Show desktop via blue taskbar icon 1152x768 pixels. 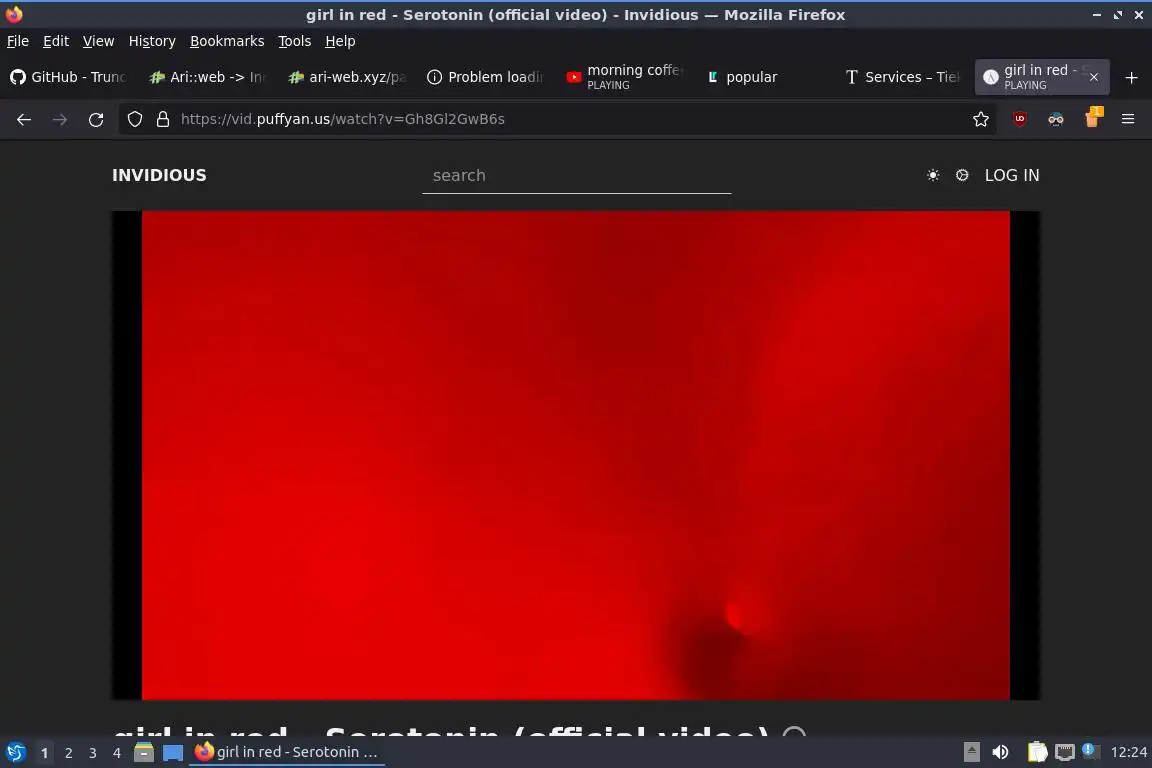coord(173,753)
